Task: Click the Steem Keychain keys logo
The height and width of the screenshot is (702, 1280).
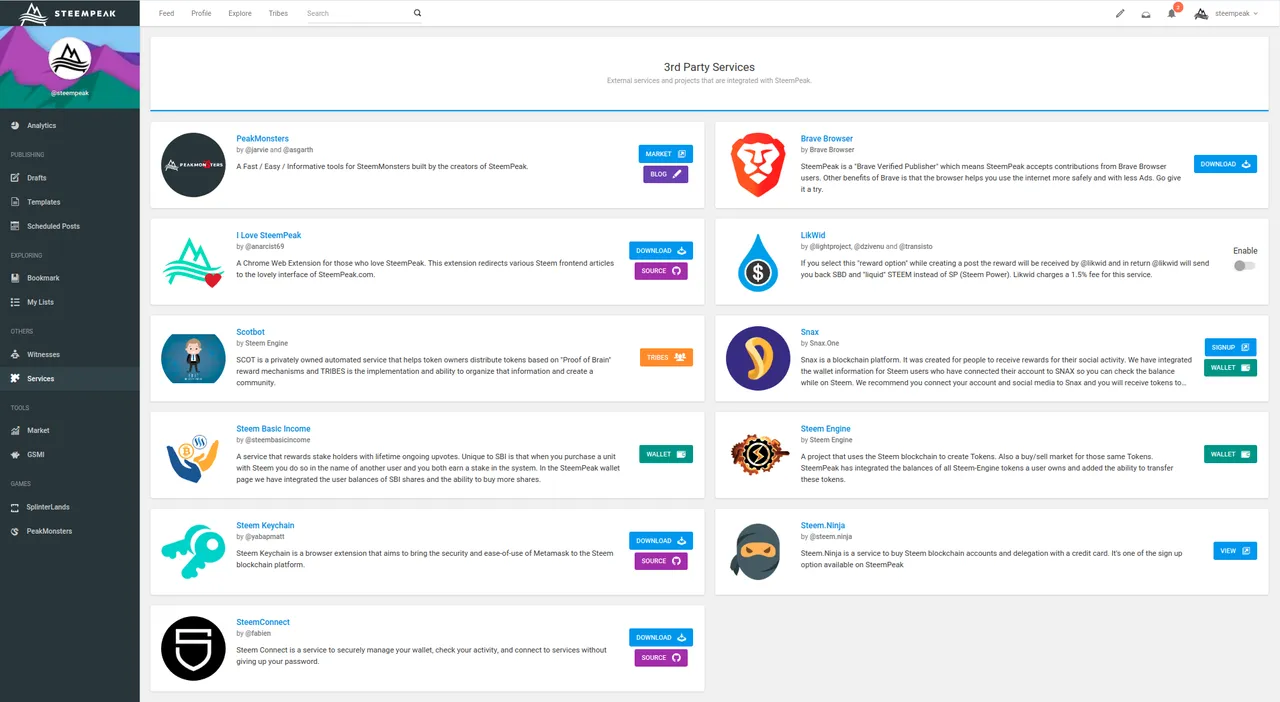Action: [193, 551]
